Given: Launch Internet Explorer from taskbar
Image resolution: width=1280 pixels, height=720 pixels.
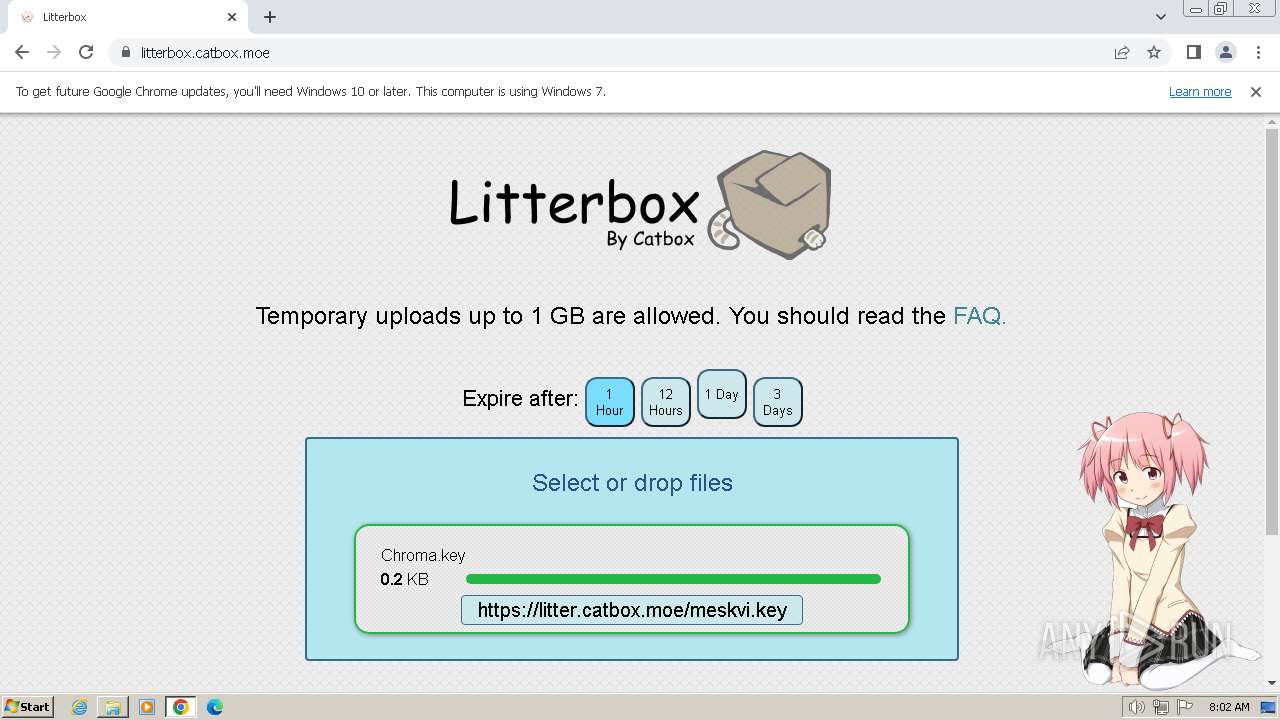Looking at the screenshot, I should tap(80, 707).
